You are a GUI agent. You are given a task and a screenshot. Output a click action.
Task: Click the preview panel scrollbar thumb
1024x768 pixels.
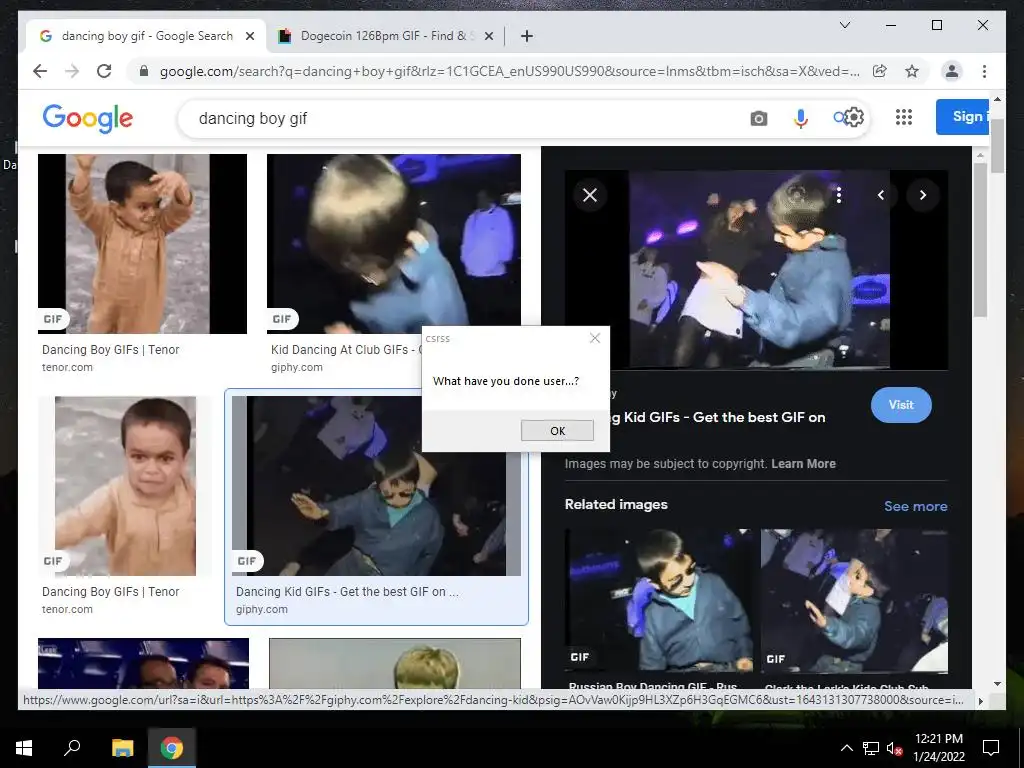tap(980, 240)
